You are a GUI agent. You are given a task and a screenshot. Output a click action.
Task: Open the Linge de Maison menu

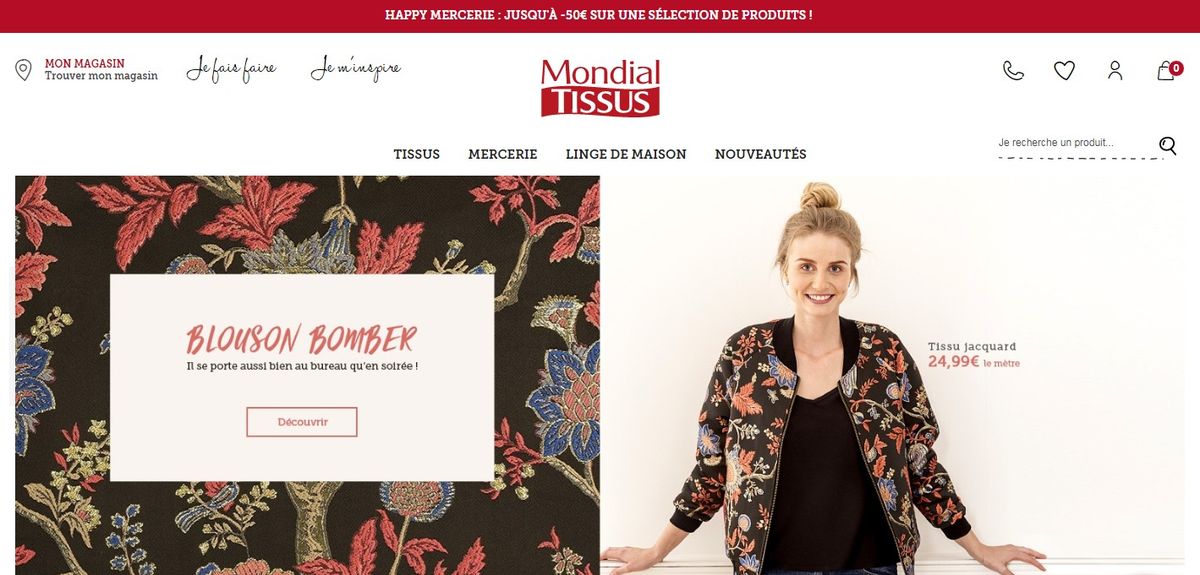click(x=626, y=154)
